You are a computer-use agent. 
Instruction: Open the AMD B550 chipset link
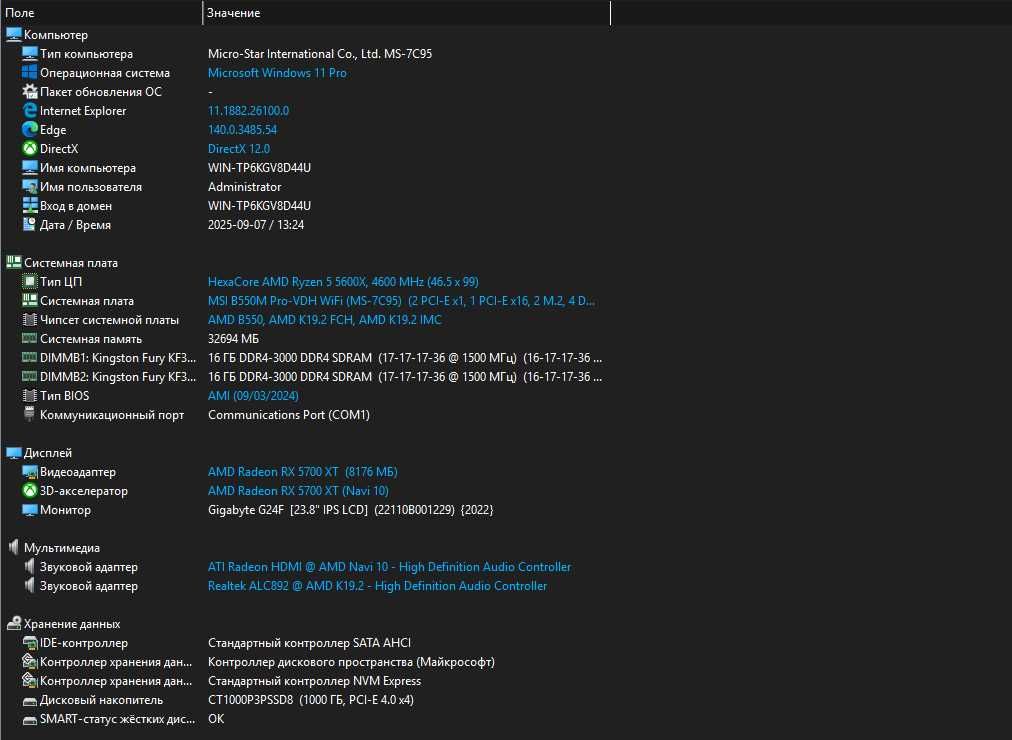[x=325, y=320]
